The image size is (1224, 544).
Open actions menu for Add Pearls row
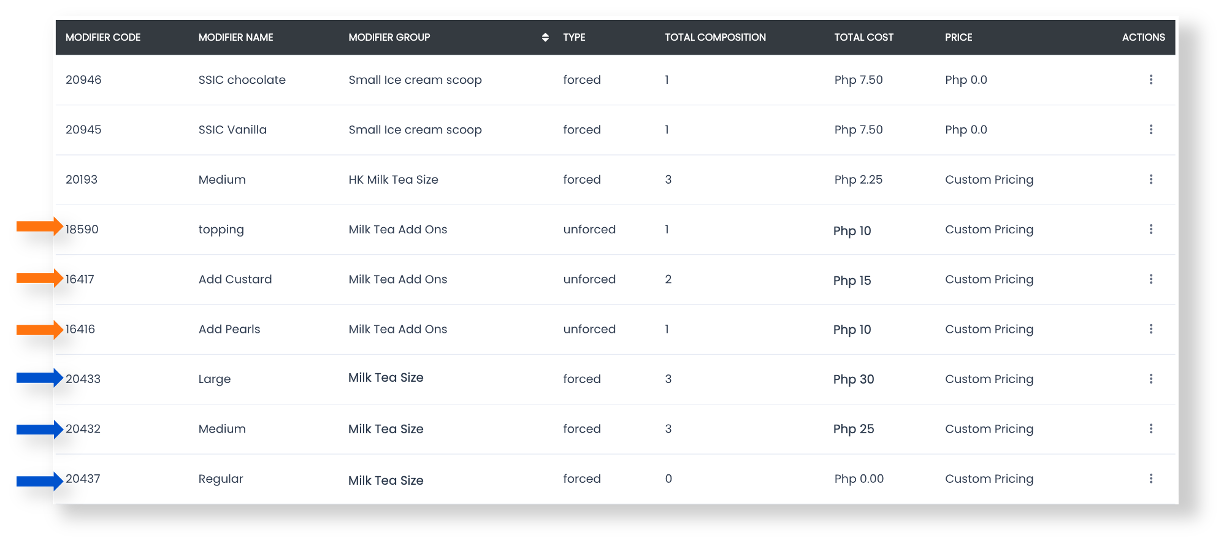click(1151, 329)
